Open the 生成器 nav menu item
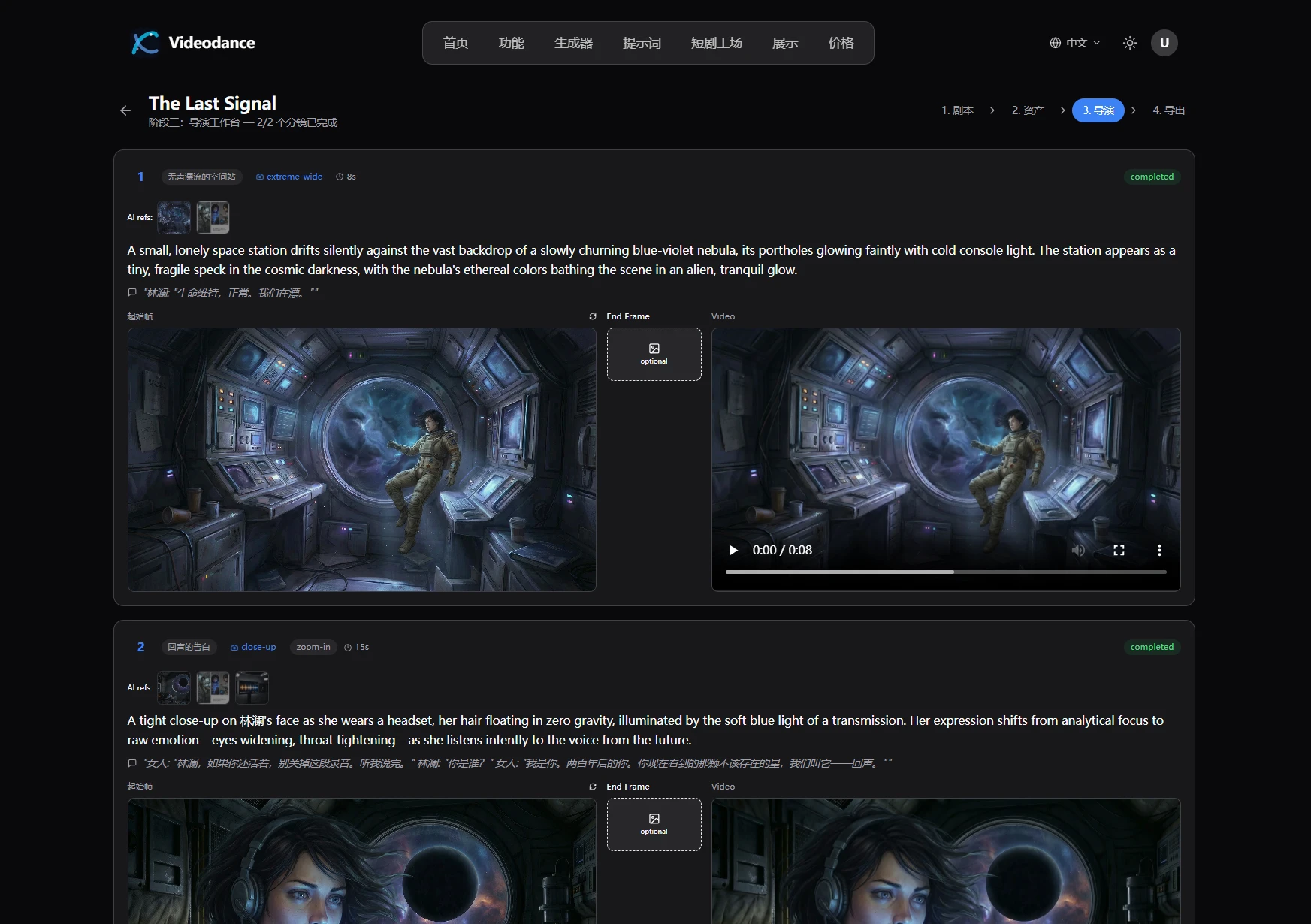Viewport: 1311px width, 924px height. [573, 43]
